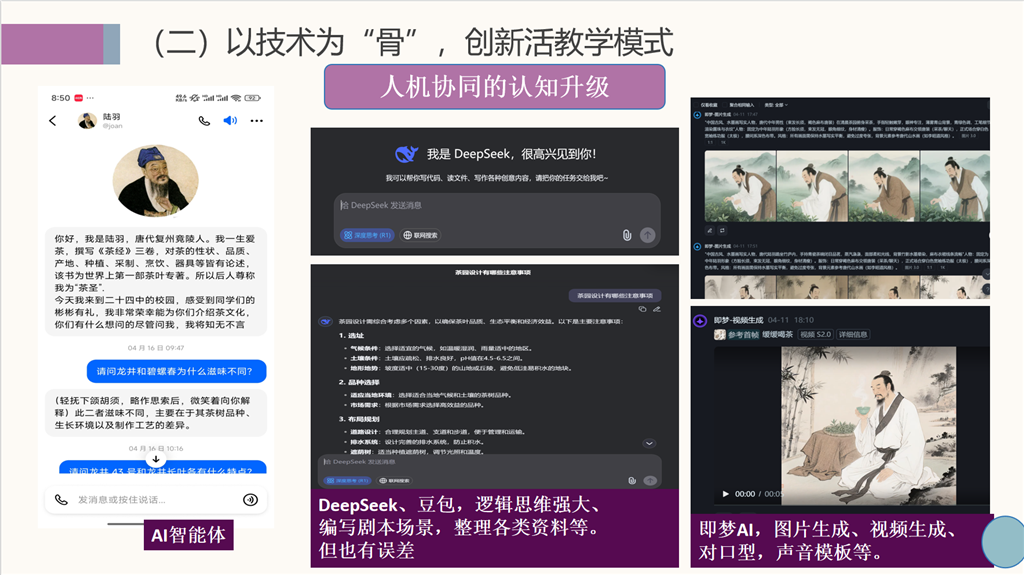Toggle 深度思考 (R1) on the DeepSeek welcome screen
The height and width of the screenshot is (575, 1024).
(367, 235)
